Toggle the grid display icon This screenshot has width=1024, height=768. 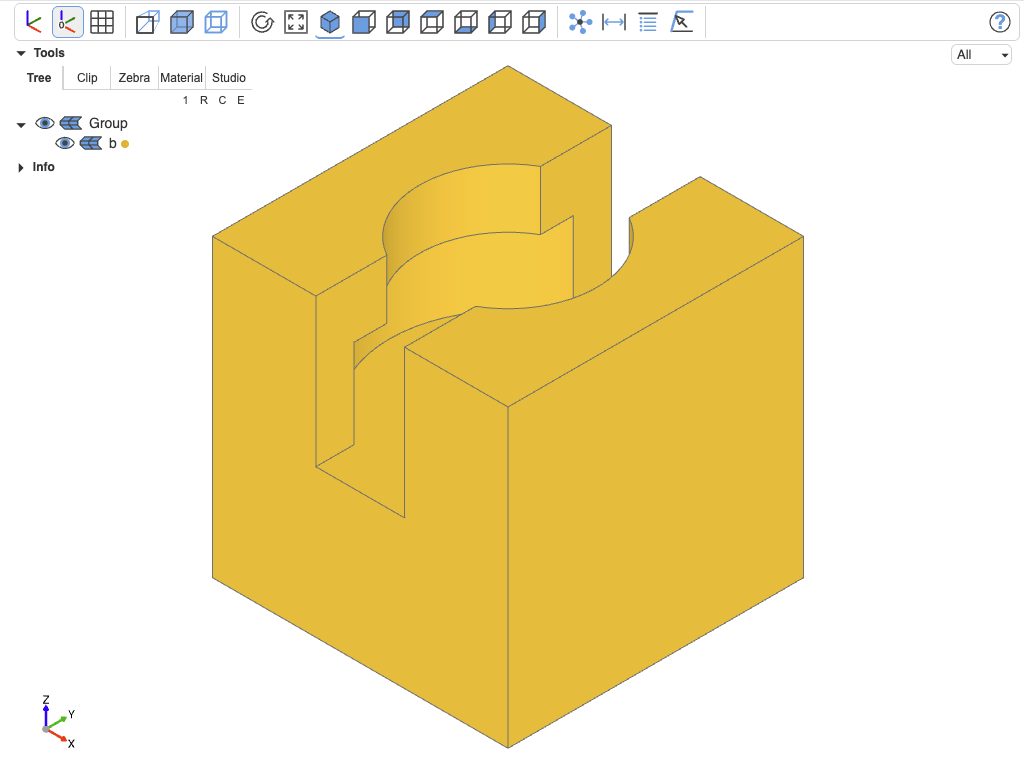pos(102,22)
